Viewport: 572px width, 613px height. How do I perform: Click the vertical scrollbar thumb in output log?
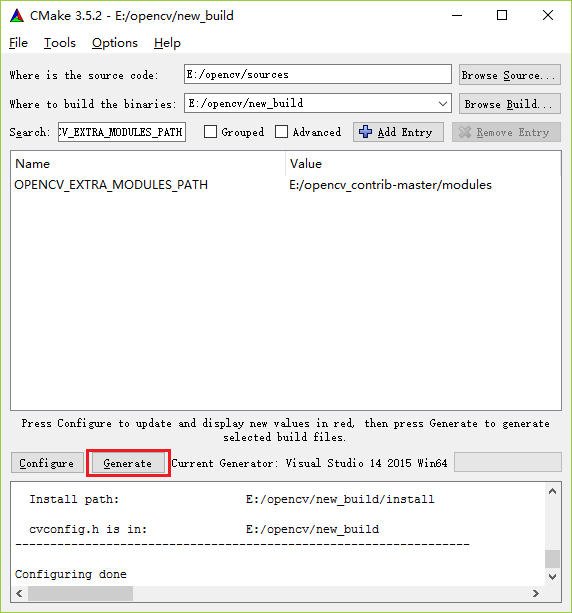point(552,559)
